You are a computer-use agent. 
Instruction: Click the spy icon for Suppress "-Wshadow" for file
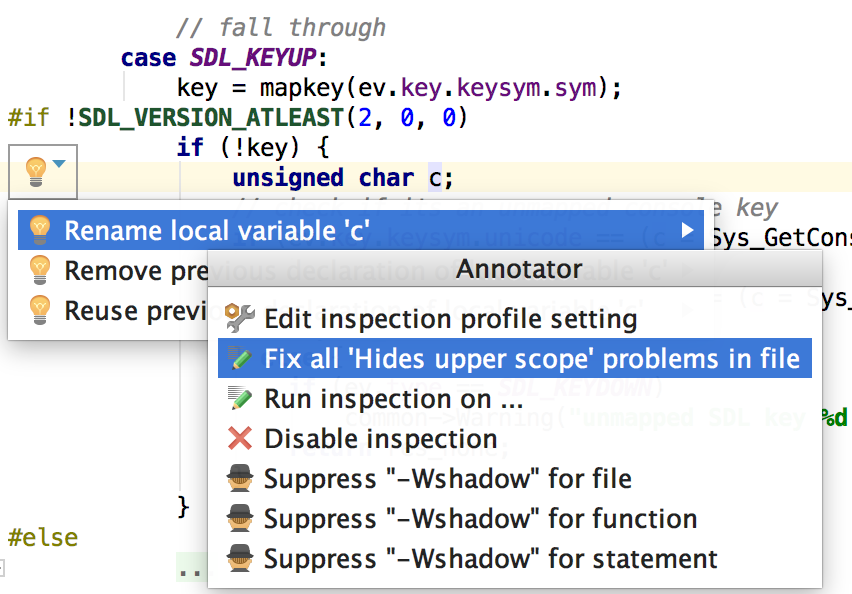point(240,479)
